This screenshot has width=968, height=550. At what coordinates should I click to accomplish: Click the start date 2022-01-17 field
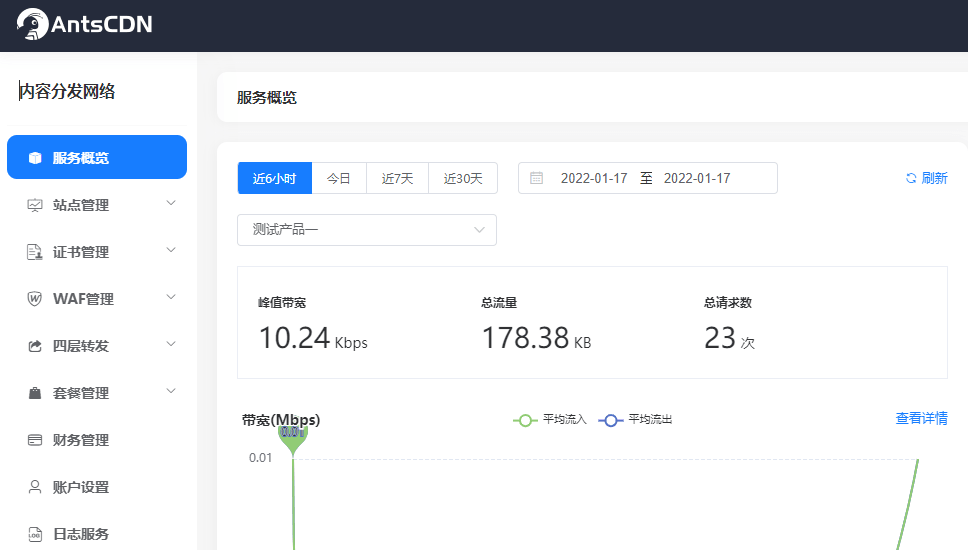(594, 178)
